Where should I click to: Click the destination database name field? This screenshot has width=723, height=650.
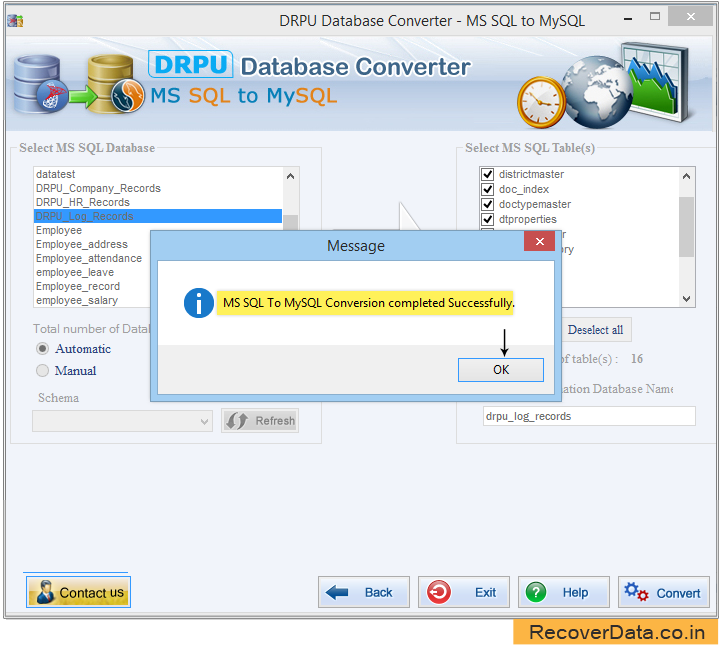coord(589,416)
